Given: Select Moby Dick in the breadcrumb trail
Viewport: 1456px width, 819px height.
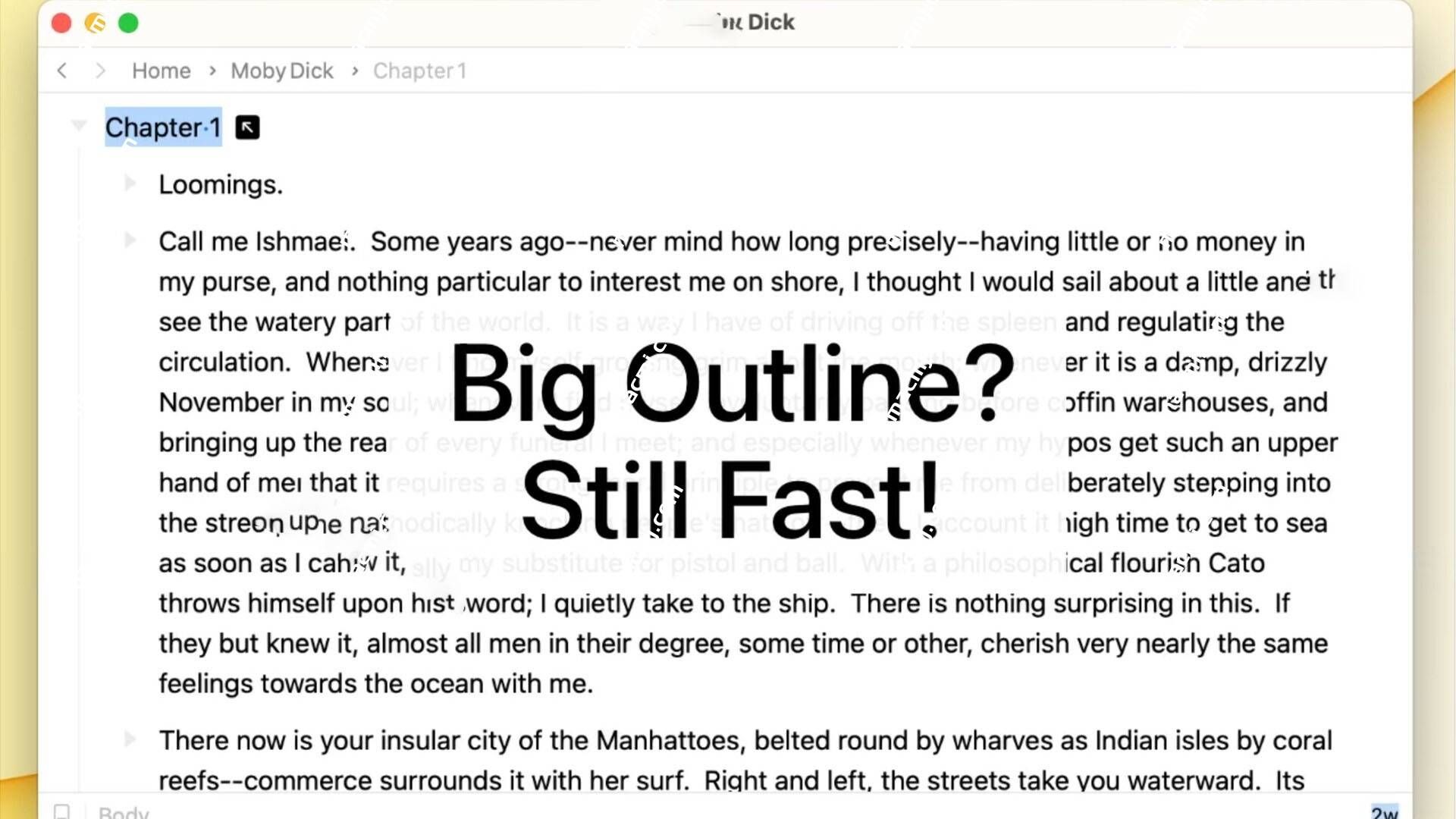Looking at the screenshot, I should 281,71.
